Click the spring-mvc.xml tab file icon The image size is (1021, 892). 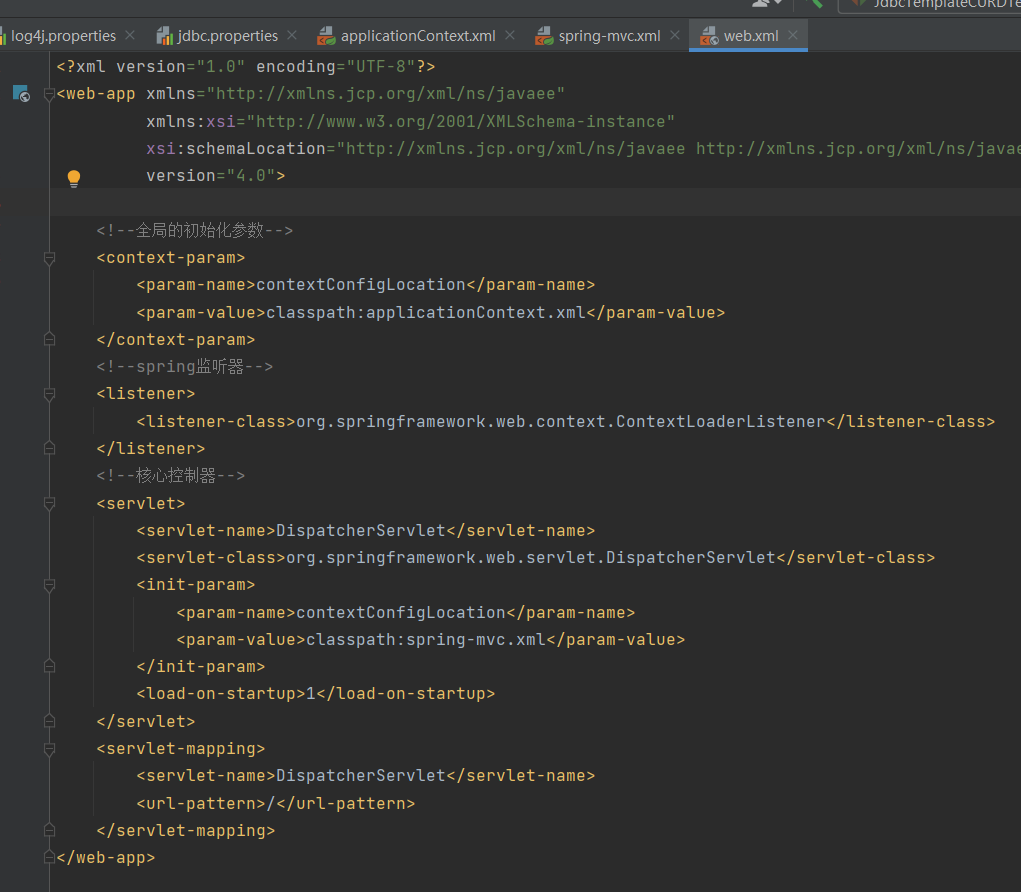544,36
